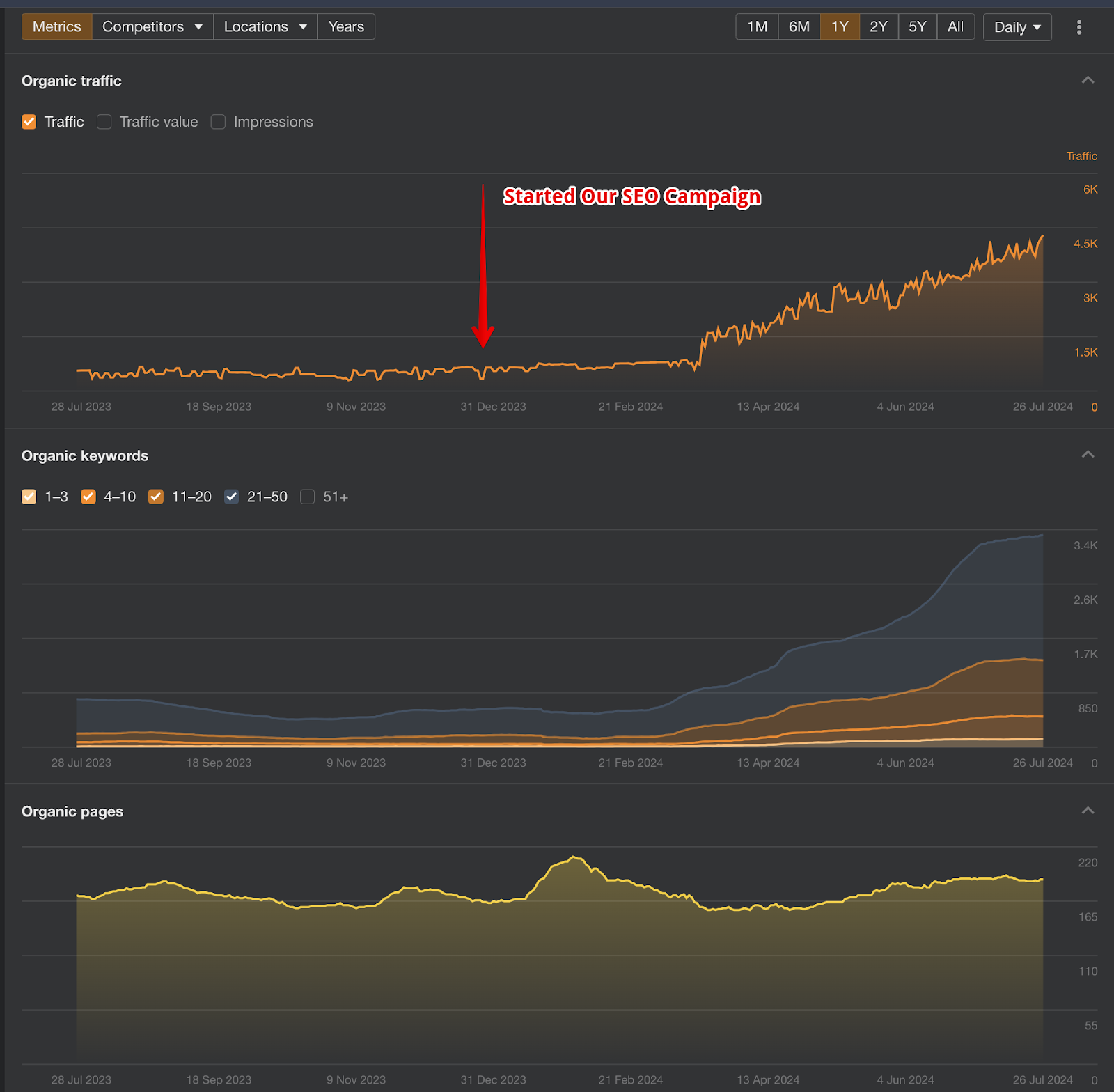Image resolution: width=1114 pixels, height=1092 pixels.
Task: Toggle the 11–20 keyword positions checkbox
Action: pos(156,497)
